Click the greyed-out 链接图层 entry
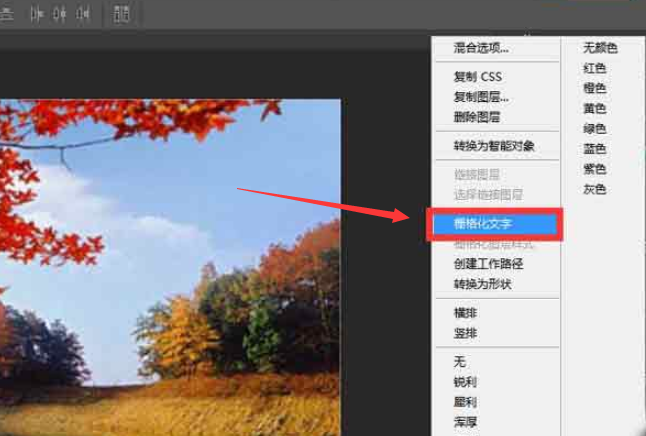The image size is (646, 436). (477, 174)
